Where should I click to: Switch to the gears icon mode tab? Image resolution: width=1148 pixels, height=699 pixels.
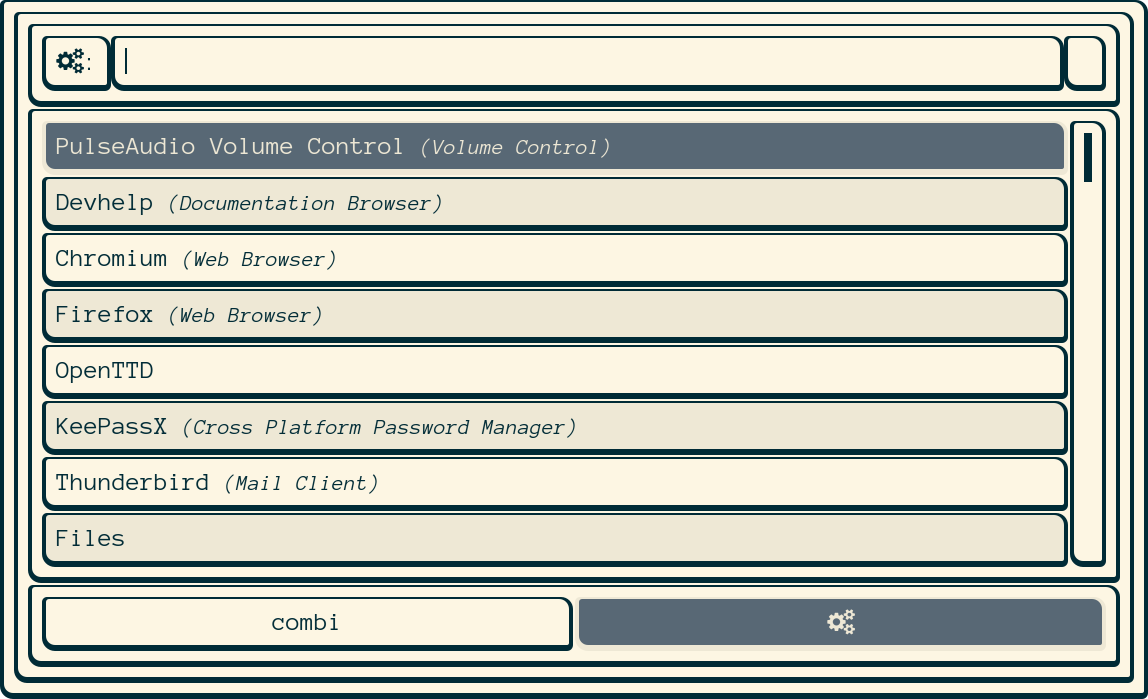[840, 622]
